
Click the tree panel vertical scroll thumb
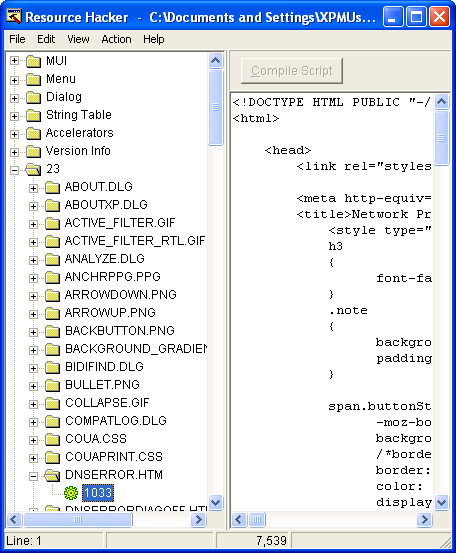click(215, 107)
